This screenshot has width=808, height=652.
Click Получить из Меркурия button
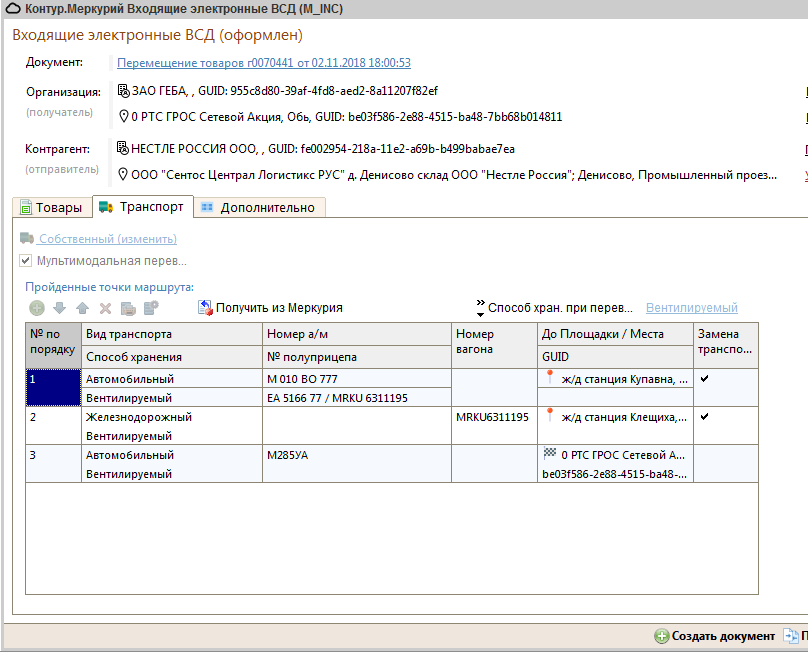(x=270, y=308)
